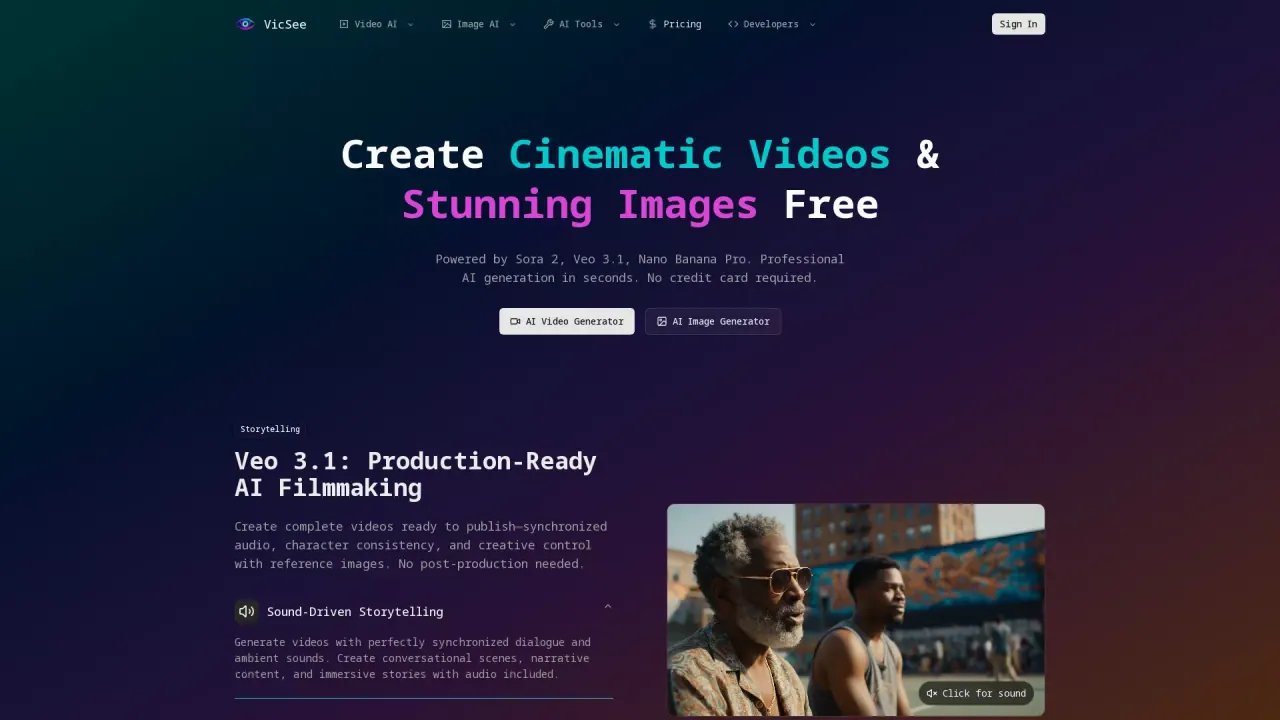Collapse the Sound-Driven Storytelling section chevron
The image size is (1280, 720).
tap(607, 606)
